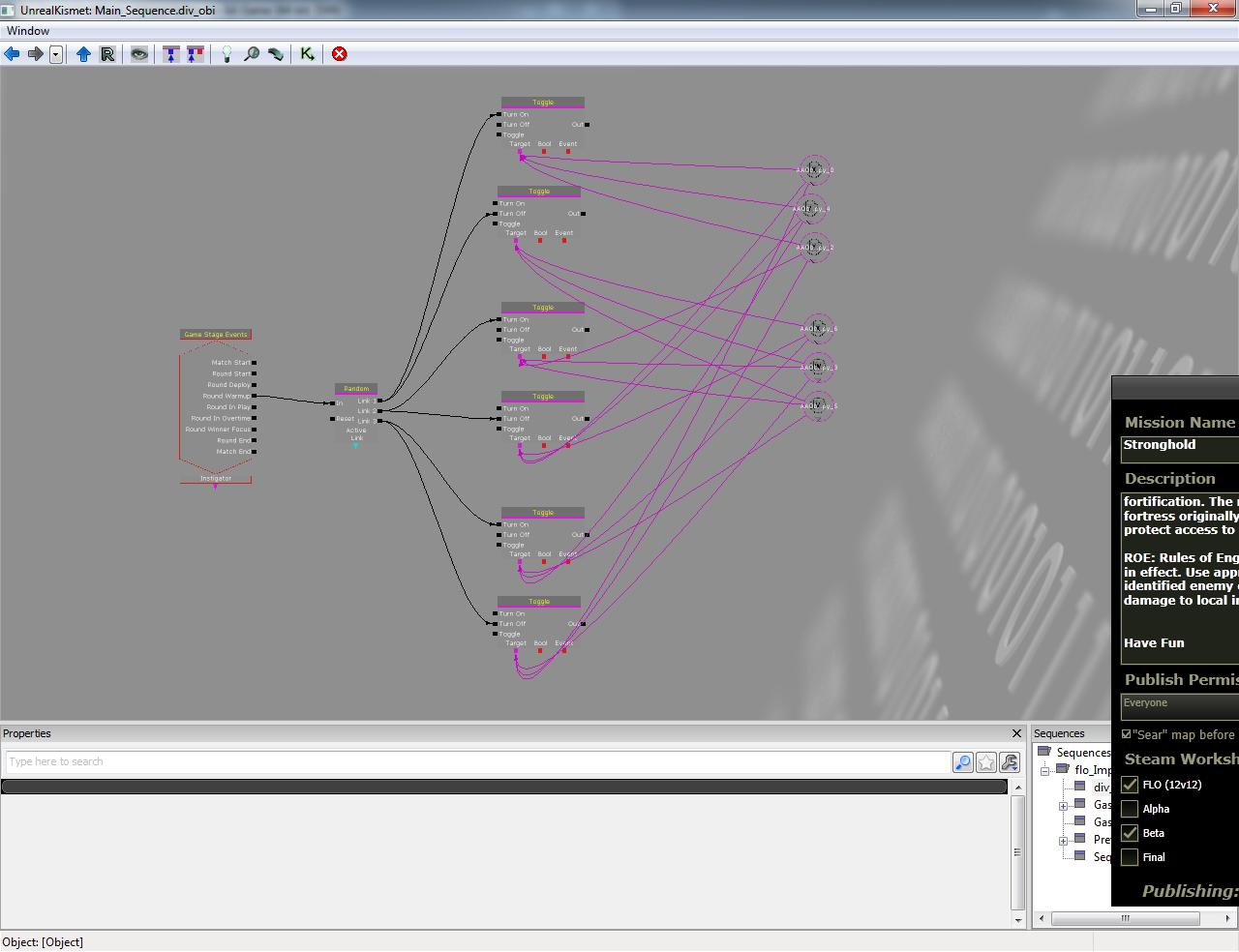Collapse the flo_Imp sequence tree node
The height and width of the screenshot is (952, 1239).
[x=1045, y=771]
